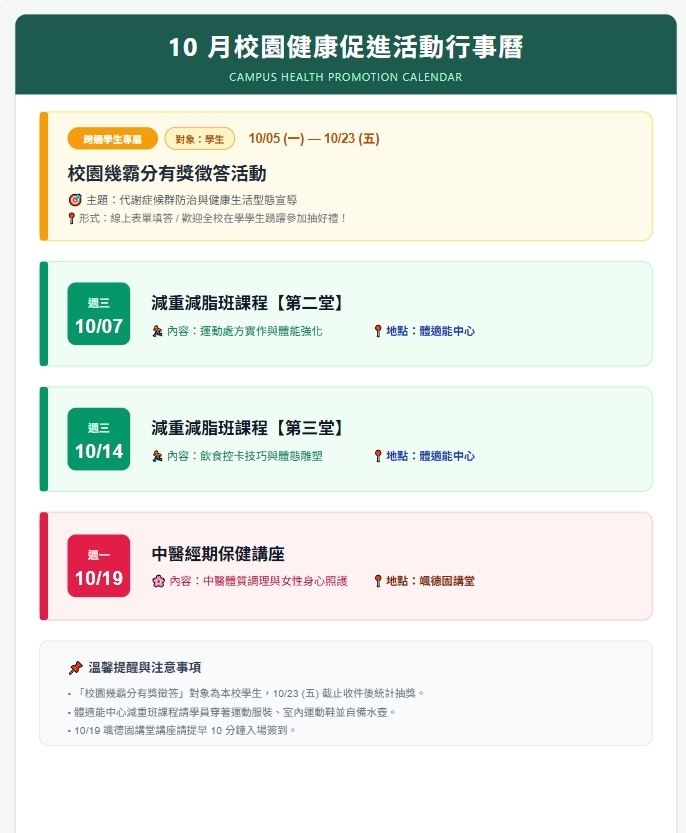
Task: Click the runner icon in the 第三堂 course
Action: click(x=157, y=456)
